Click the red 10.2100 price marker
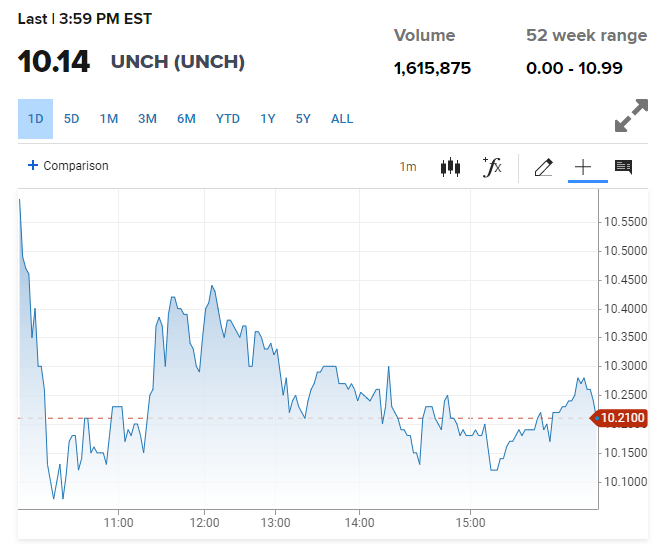The image size is (660, 544). (619, 418)
